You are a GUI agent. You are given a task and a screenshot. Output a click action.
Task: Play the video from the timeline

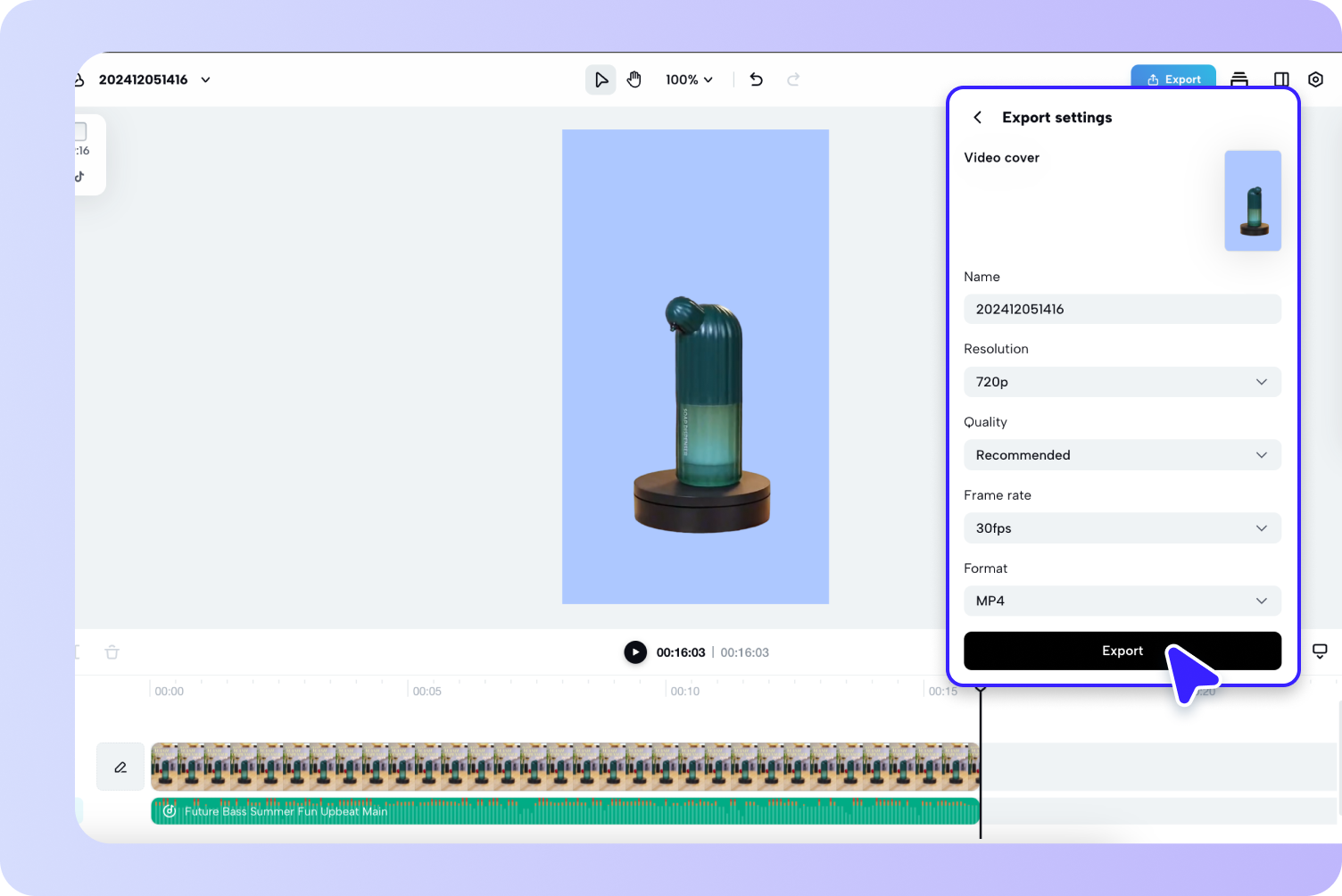point(635,652)
